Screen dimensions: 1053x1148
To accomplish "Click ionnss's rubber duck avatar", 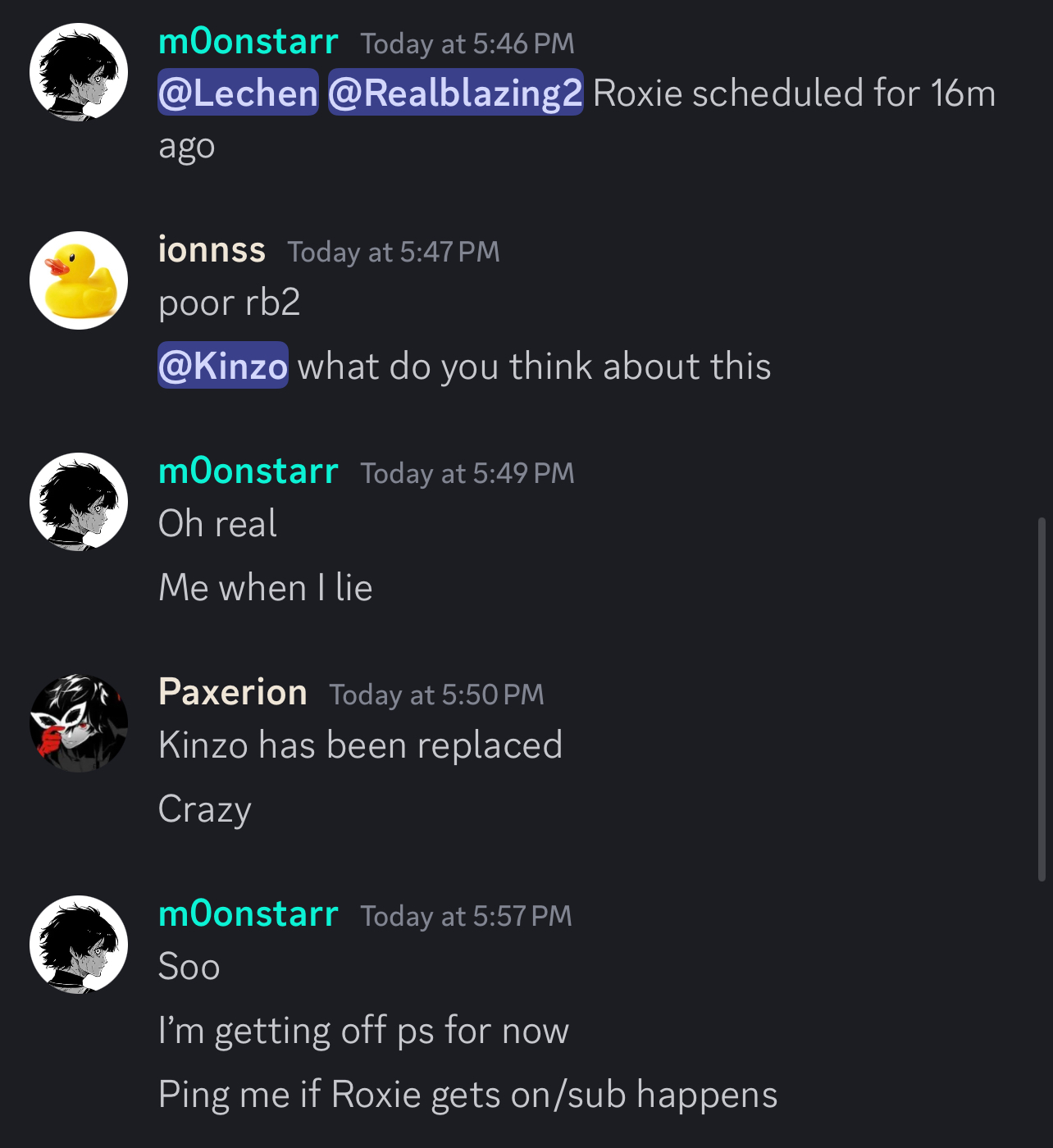I will pyautogui.click(x=79, y=280).
